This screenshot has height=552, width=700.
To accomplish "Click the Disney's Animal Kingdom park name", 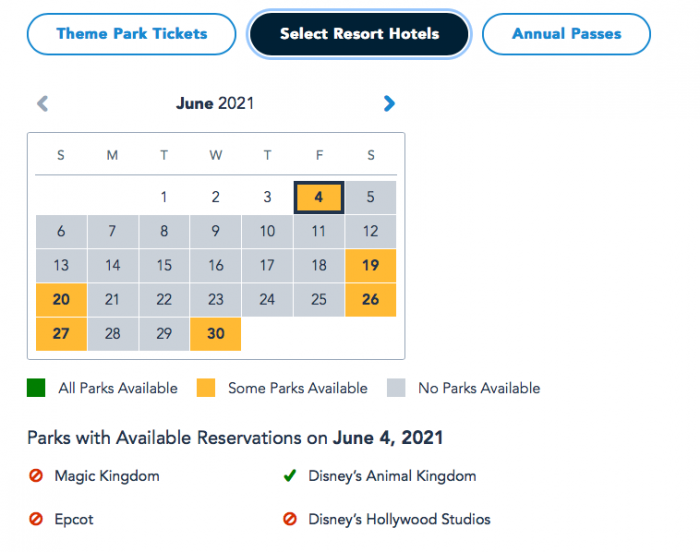I will coord(392,476).
